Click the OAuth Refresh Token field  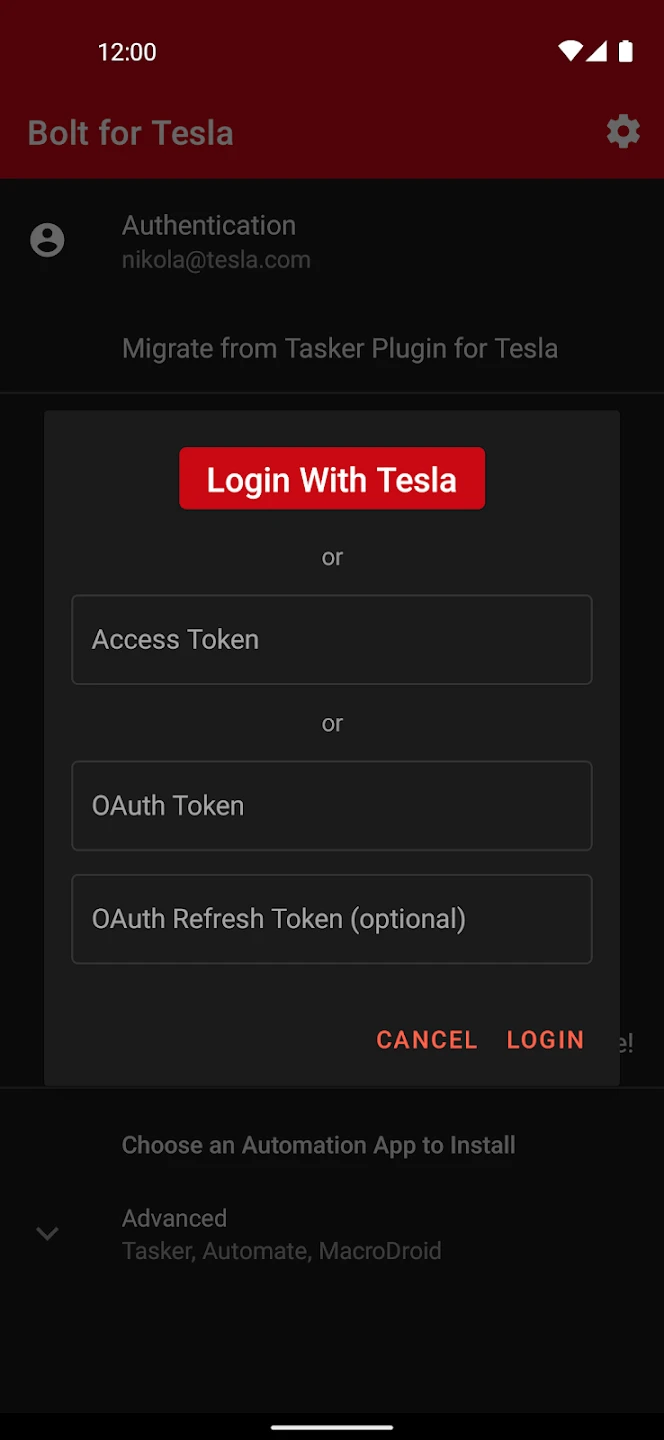click(332, 919)
